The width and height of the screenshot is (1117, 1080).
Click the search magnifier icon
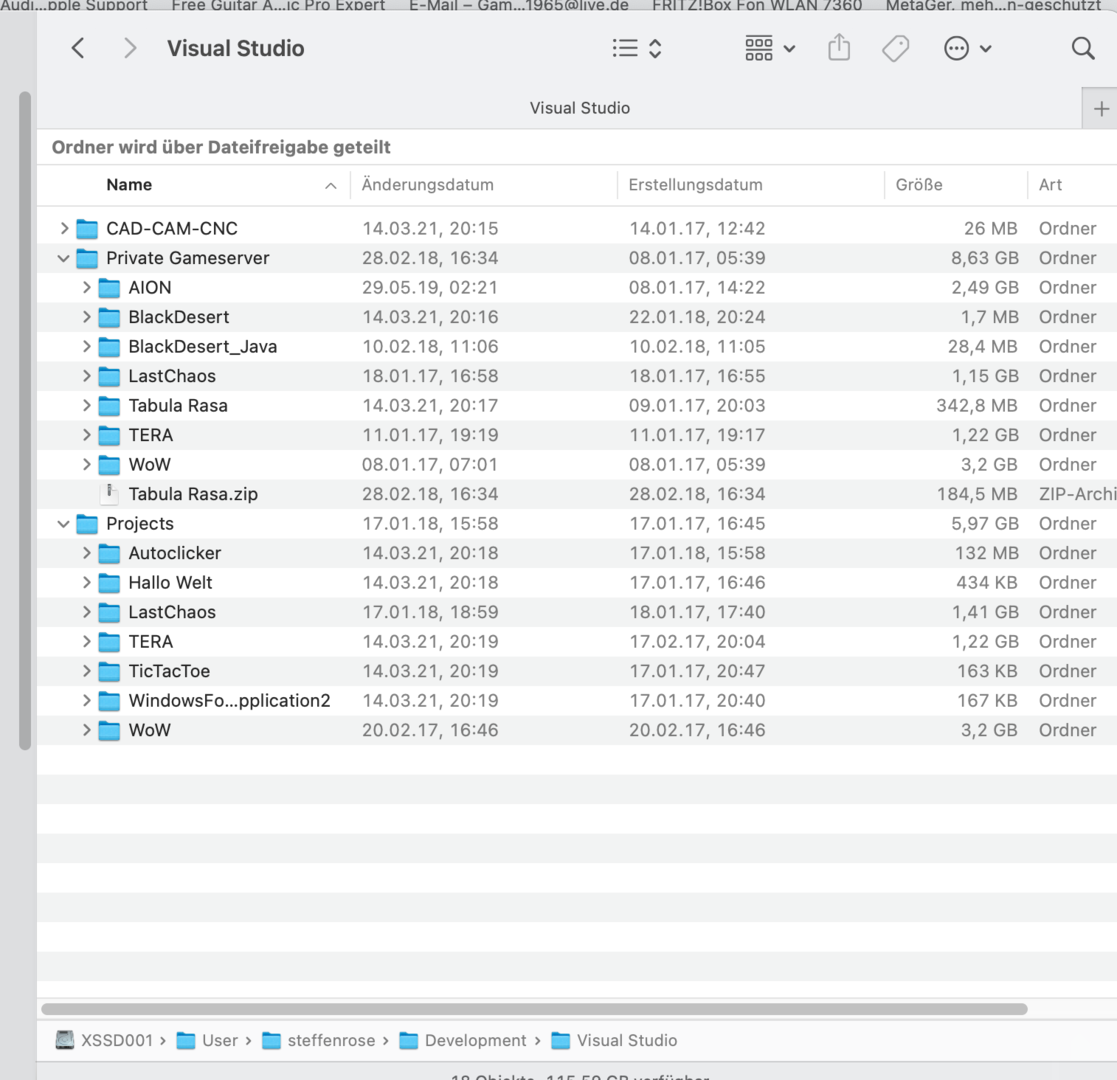[x=1082, y=49]
